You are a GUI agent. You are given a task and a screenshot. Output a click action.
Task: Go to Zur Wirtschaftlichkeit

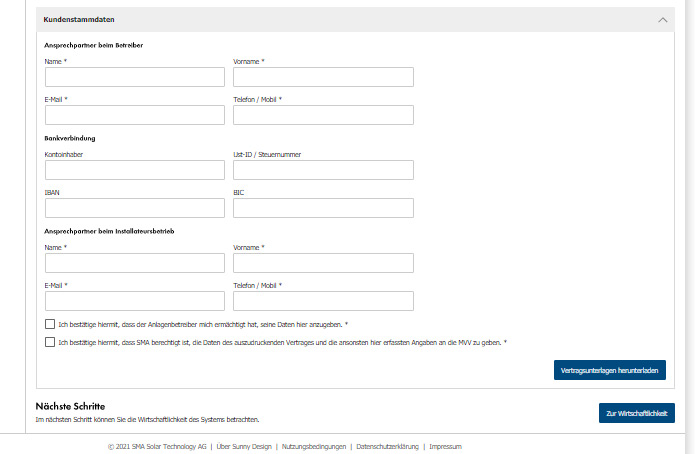[636, 413]
